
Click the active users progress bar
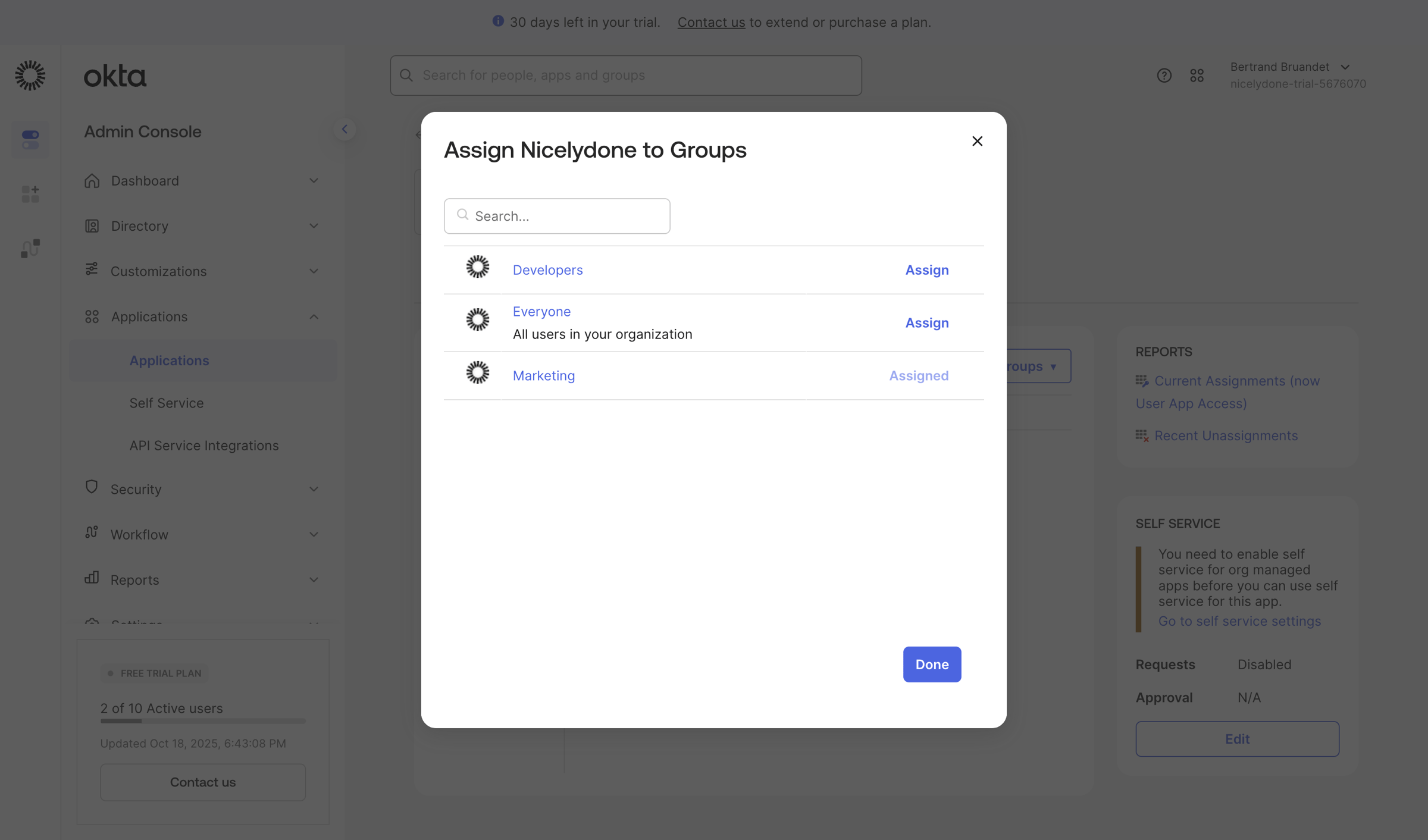[x=203, y=721]
